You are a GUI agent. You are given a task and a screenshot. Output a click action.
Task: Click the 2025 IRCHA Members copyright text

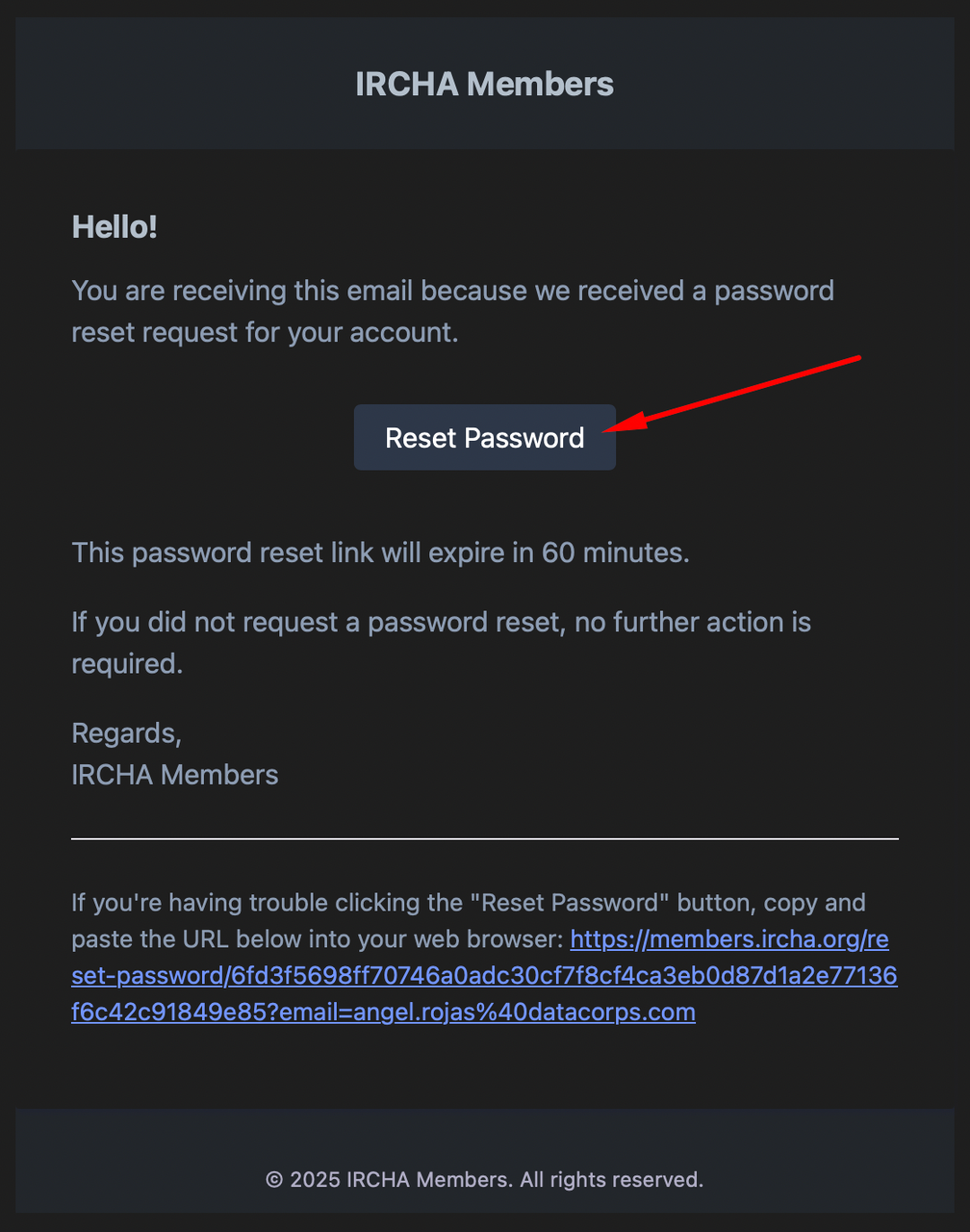tap(484, 1179)
